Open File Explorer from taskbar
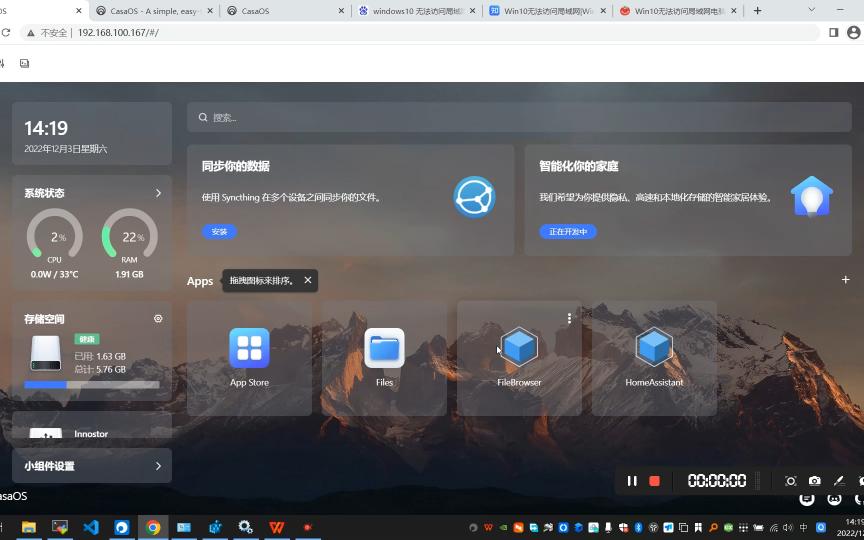Image resolution: width=864 pixels, height=540 pixels. tap(29, 527)
